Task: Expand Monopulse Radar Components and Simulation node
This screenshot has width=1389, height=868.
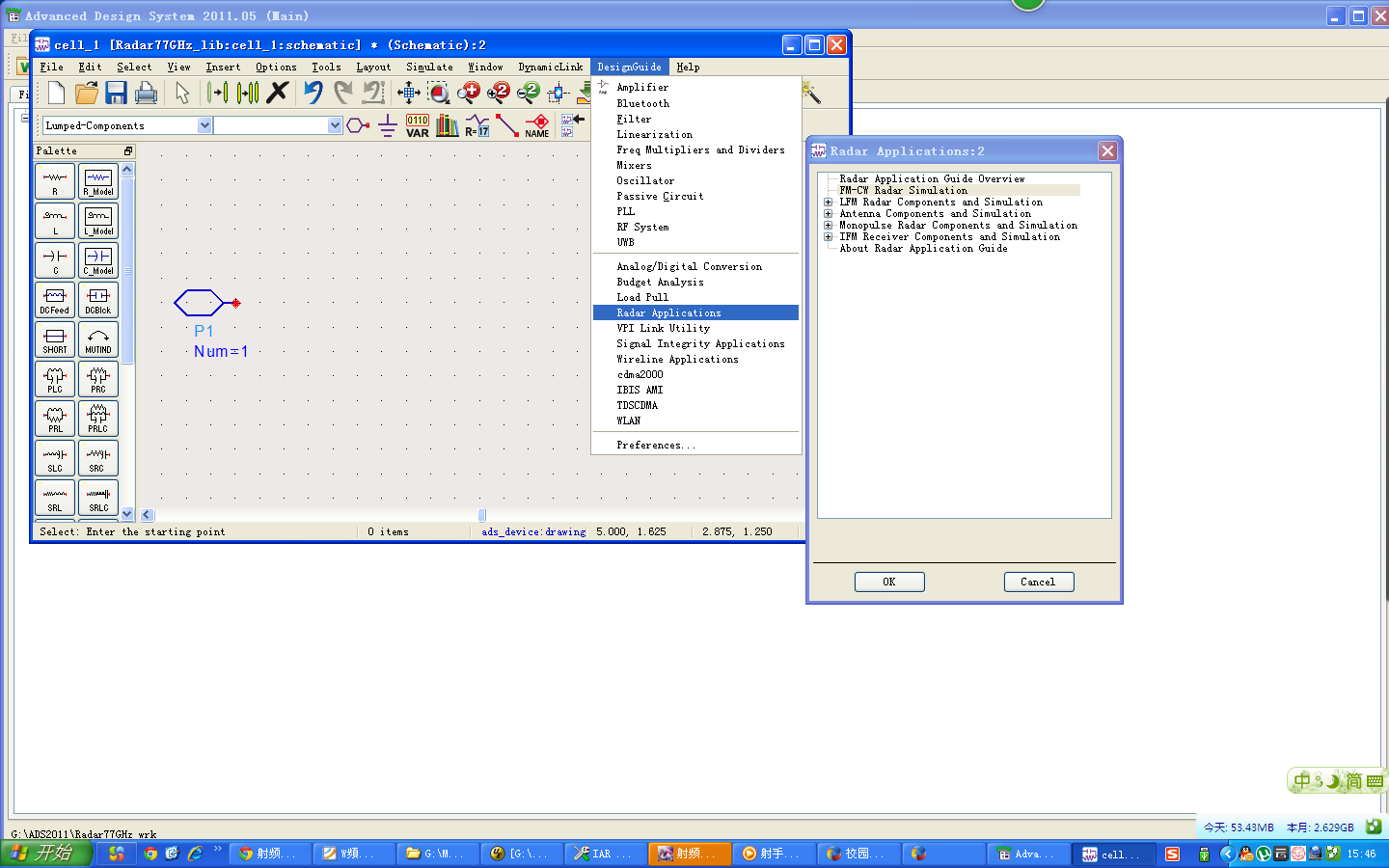Action: click(828, 225)
